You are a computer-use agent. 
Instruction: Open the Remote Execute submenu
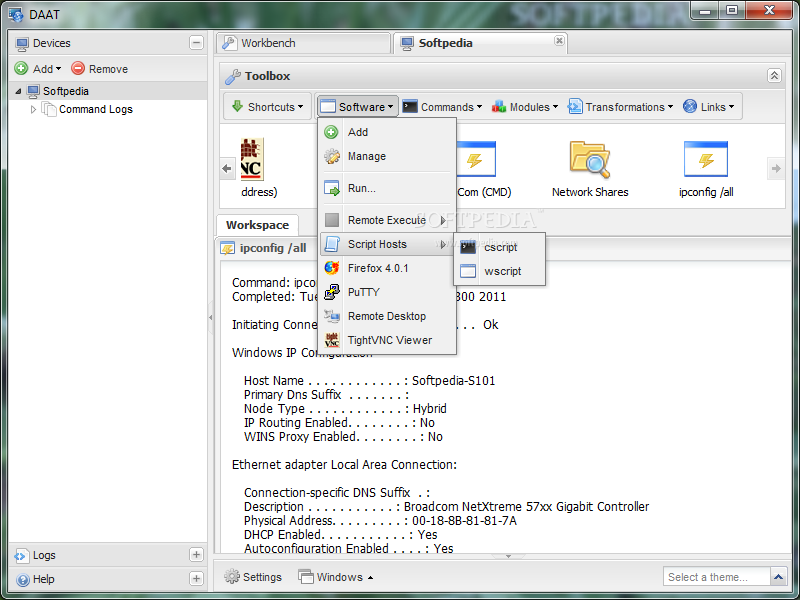[387, 220]
